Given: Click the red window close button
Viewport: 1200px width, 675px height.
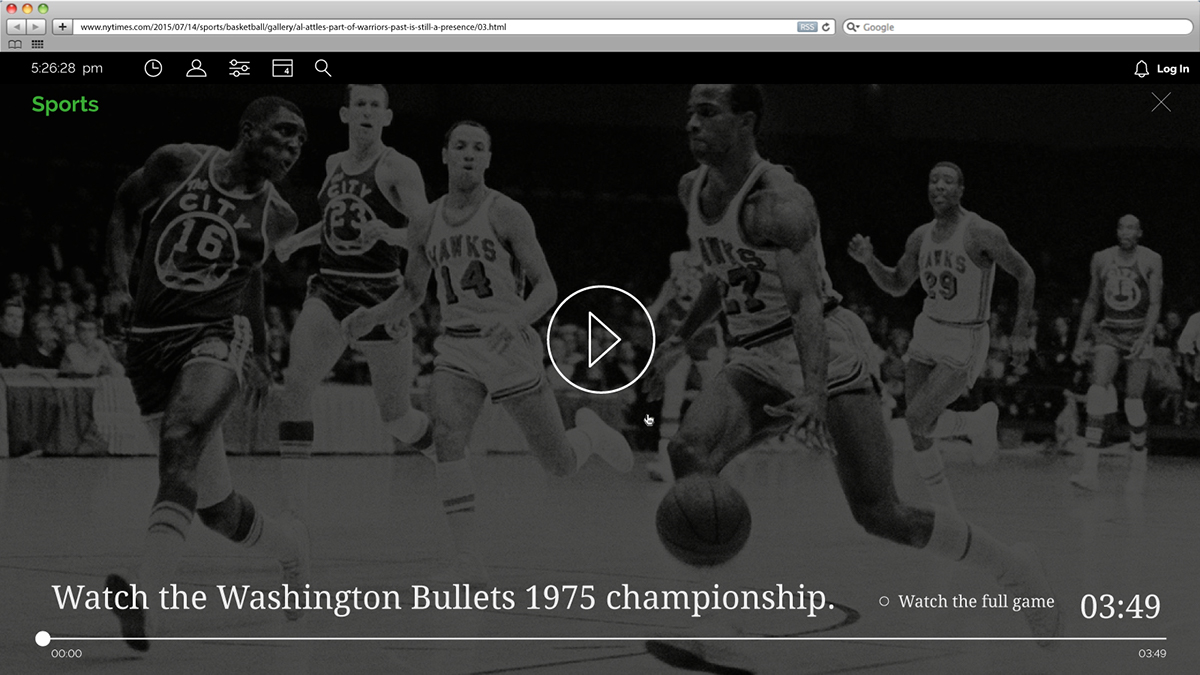Looking at the screenshot, I should [13, 8].
